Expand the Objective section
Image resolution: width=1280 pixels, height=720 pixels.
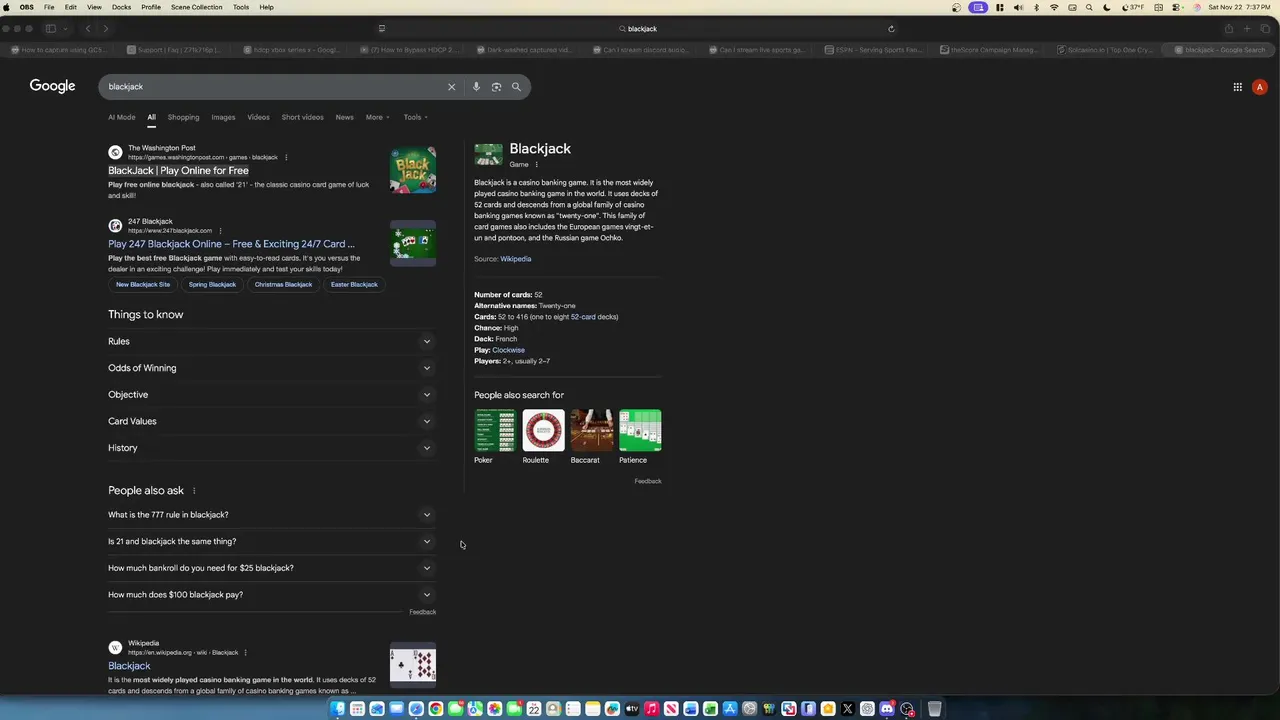271,395
